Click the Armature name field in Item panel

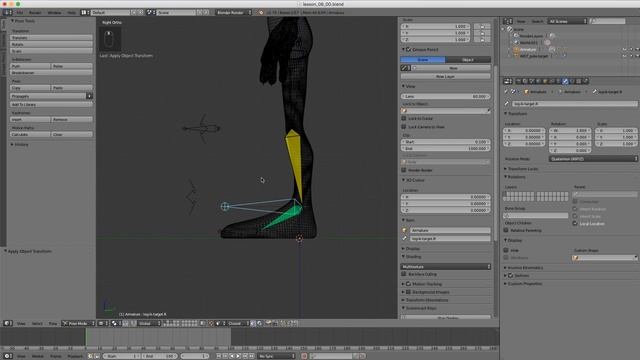[450, 230]
